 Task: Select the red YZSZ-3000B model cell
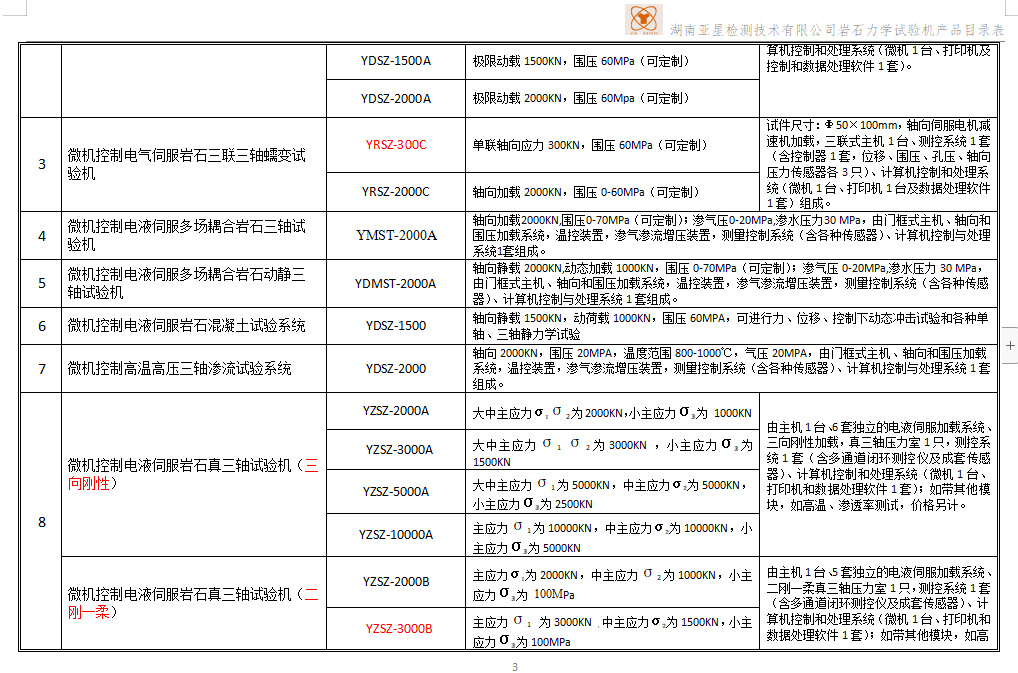tap(398, 629)
